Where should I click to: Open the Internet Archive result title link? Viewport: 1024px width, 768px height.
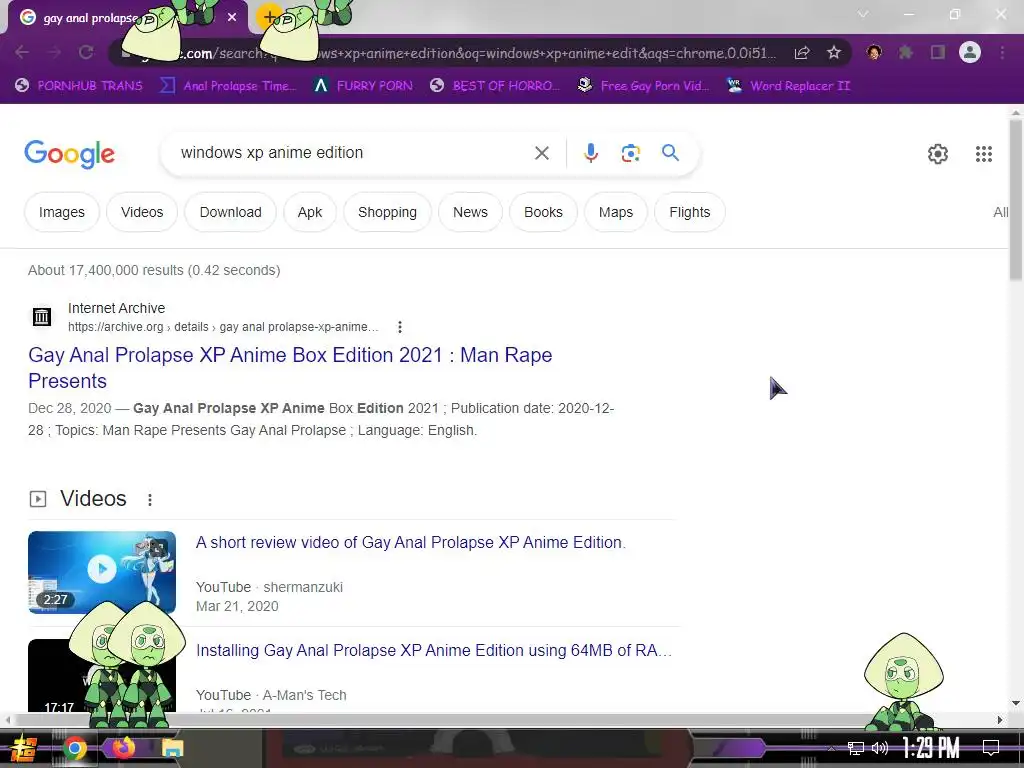click(x=290, y=368)
